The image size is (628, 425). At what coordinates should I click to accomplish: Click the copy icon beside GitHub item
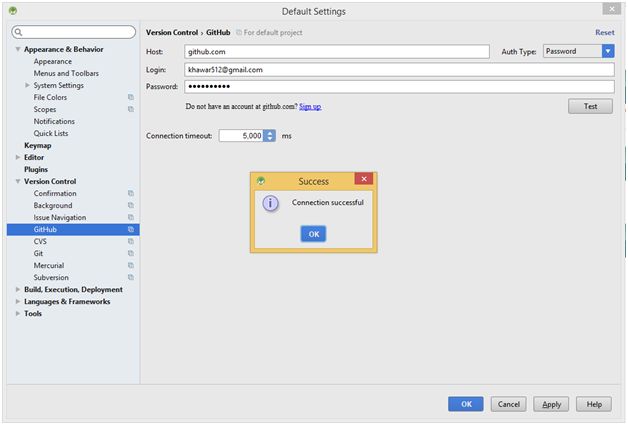[x=130, y=229]
